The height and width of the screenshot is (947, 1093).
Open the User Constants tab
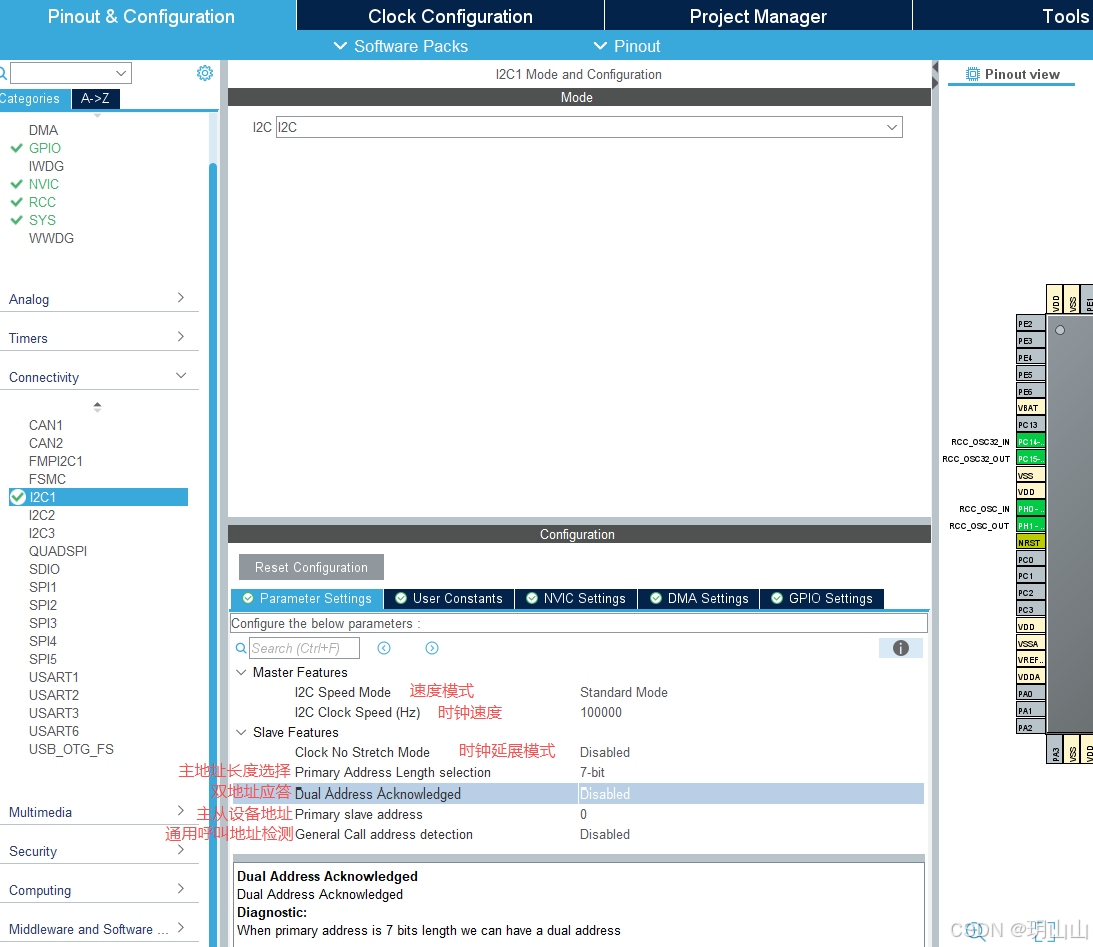coord(449,599)
